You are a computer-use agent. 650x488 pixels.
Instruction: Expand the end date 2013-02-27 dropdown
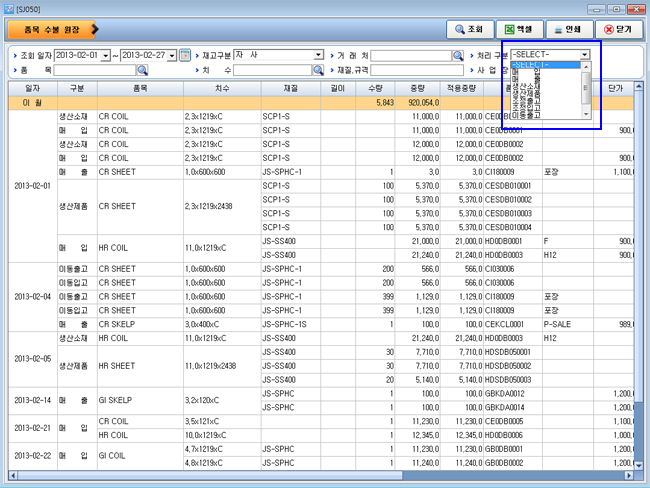pos(172,56)
